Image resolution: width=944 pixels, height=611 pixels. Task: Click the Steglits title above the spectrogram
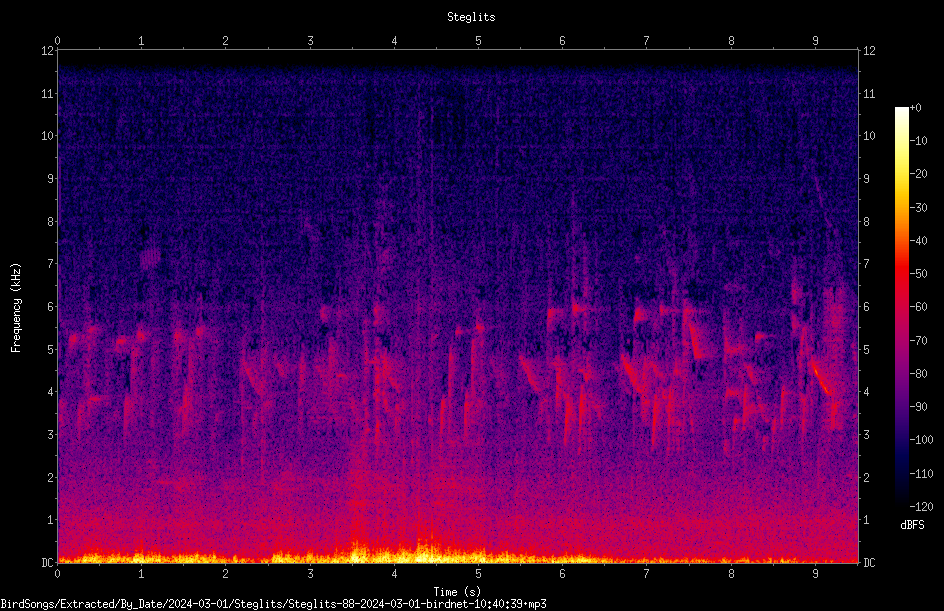[x=471, y=17]
